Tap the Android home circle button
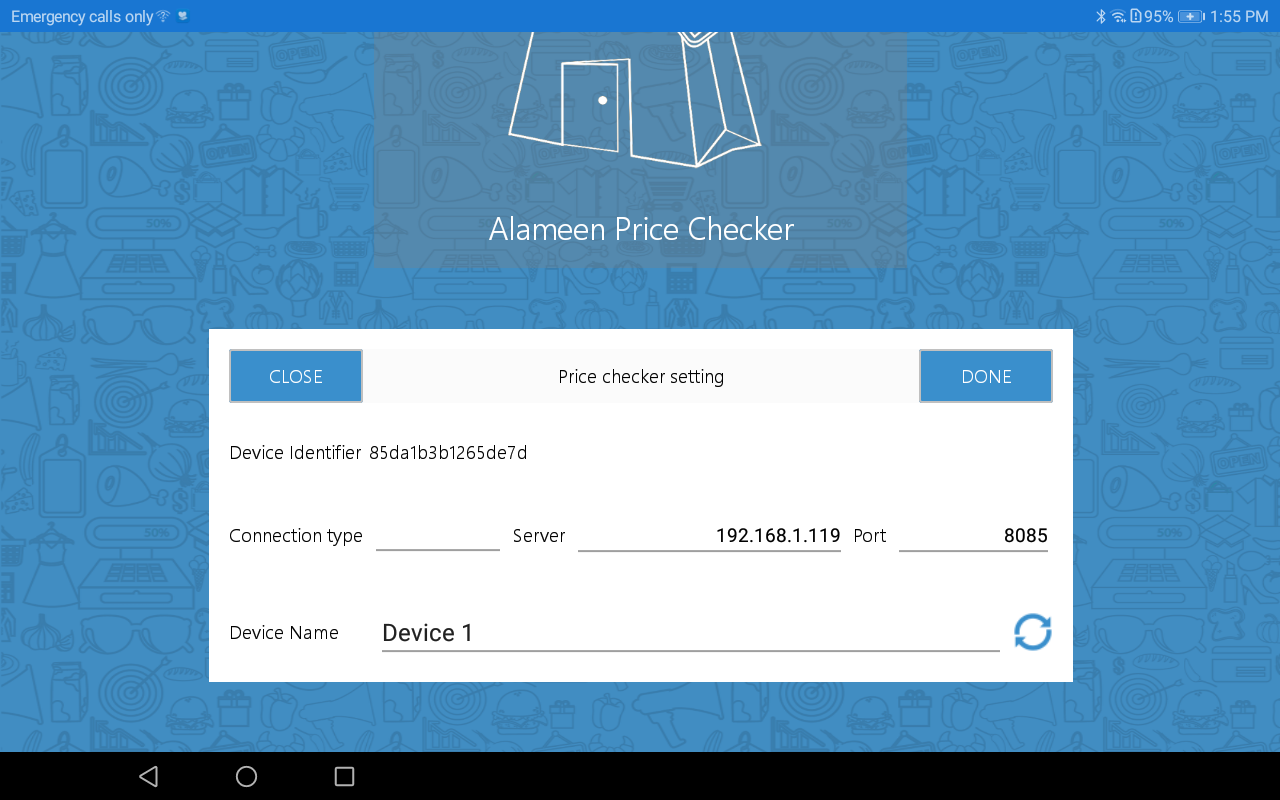This screenshot has height=800, width=1280. [246, 776]
